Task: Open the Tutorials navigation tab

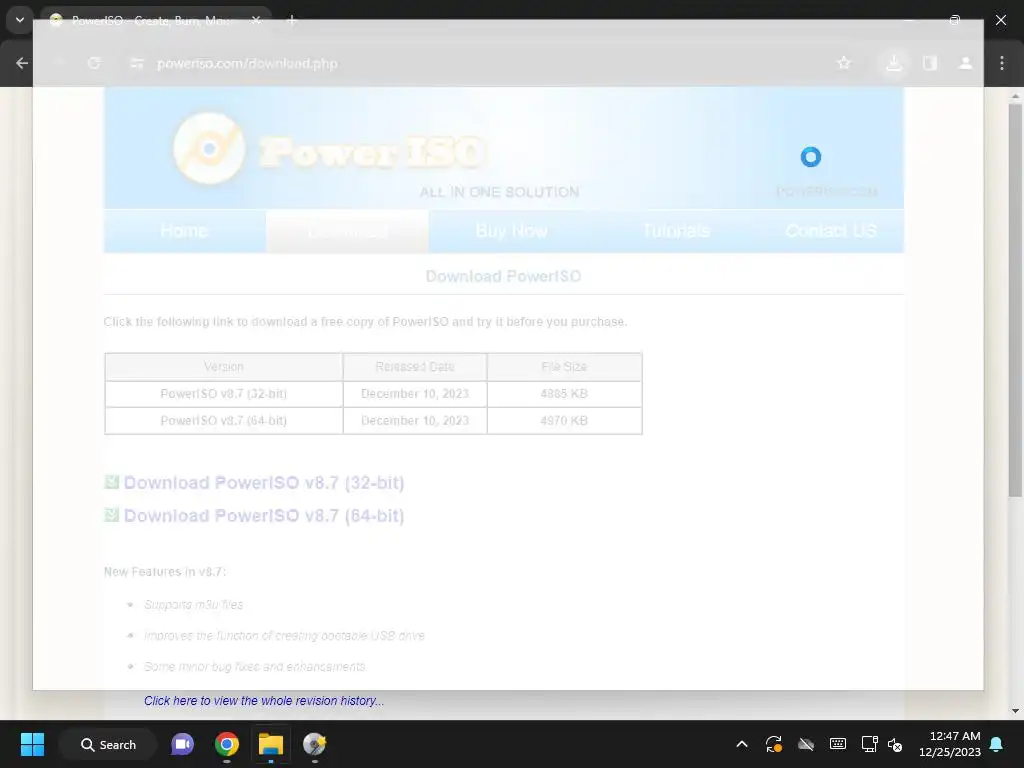Action: coord(676,231)
